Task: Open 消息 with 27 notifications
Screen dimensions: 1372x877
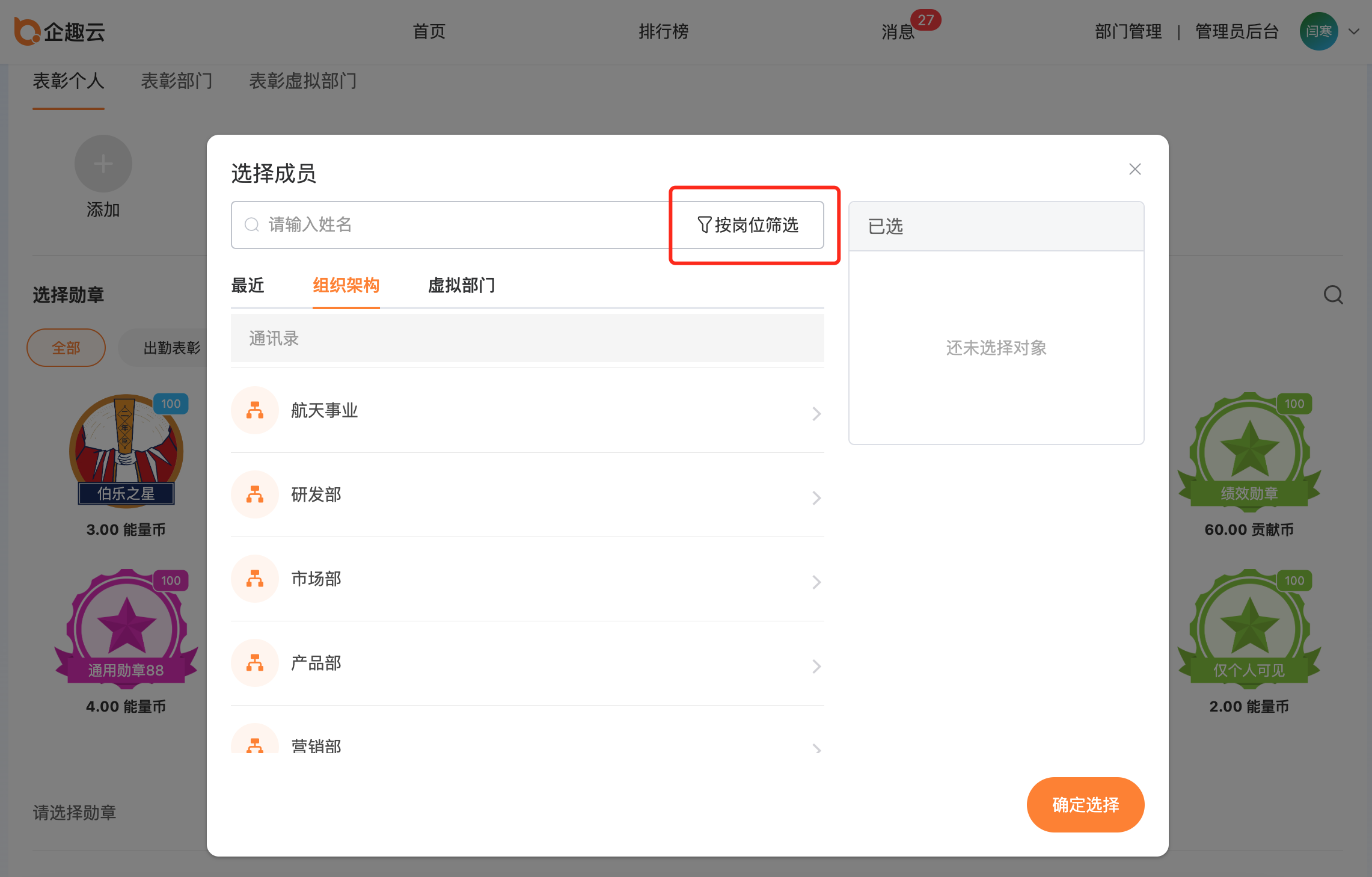Action: tap(898, 31)
